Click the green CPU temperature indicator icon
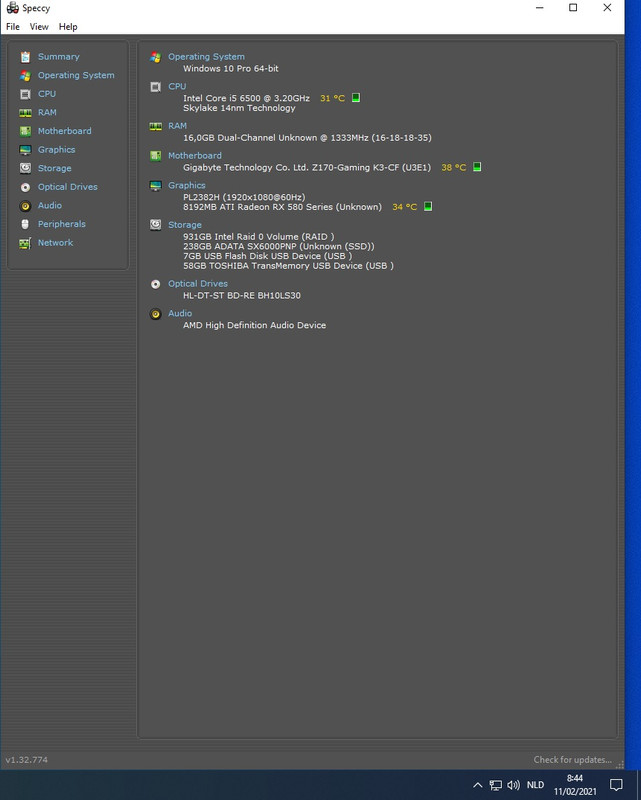This screenshot has width=641, height=800. [356, 97]
